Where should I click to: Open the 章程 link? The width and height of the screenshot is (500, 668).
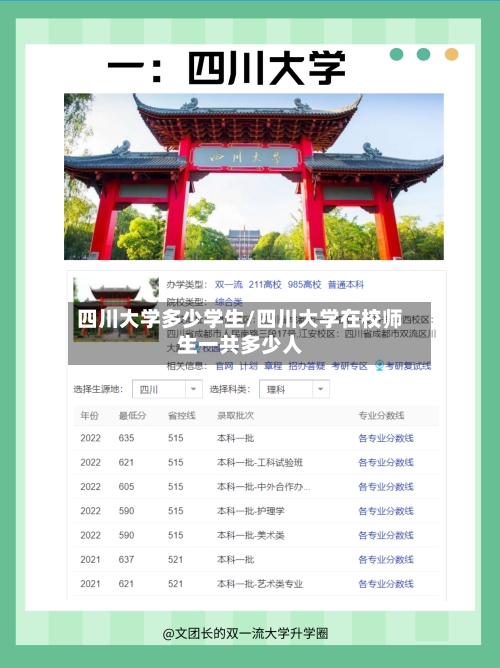[273, 366]
